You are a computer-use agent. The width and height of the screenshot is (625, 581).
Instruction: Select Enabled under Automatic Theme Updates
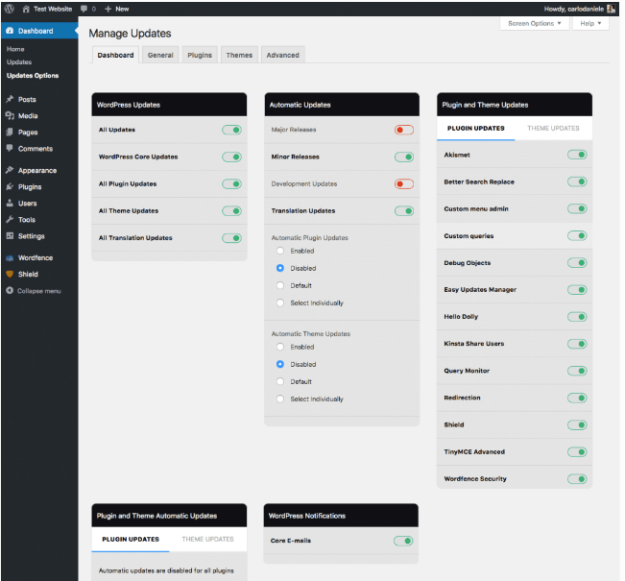point(280,347)
